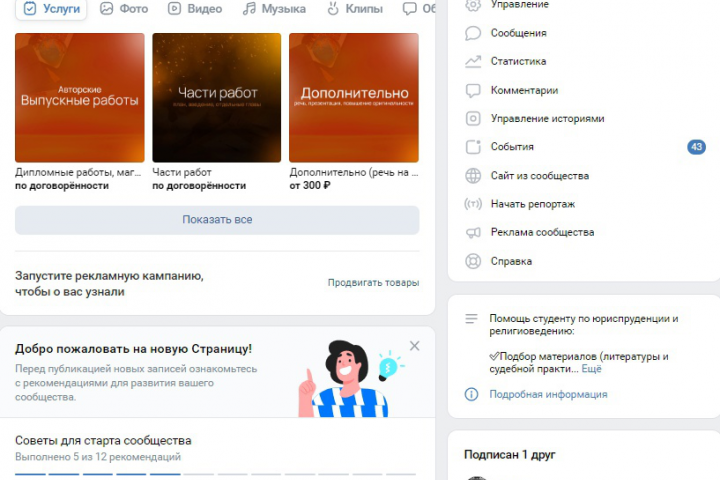The image size is (720, 480).
Task: Open the Сообщения speech bubble icon
Action: point(472,33)
